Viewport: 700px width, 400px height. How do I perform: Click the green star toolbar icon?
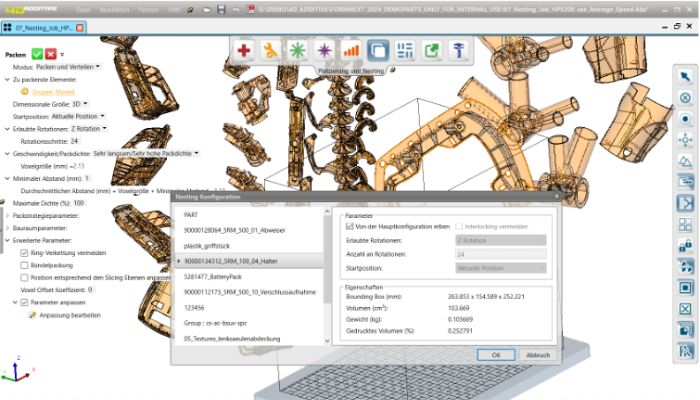coord(298,49)
